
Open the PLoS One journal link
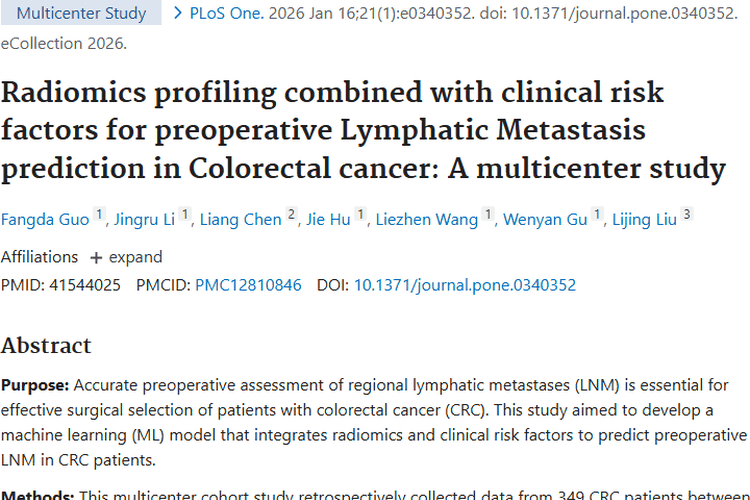[x=222, y=14]
